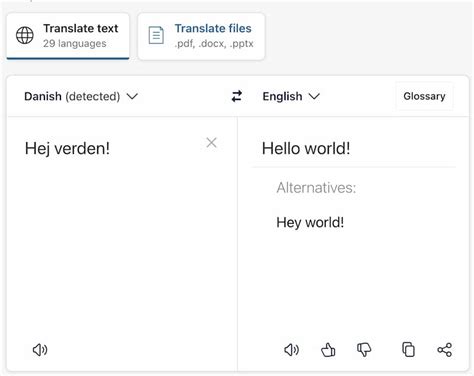Image resolution: width=474 pixels, height=376 pixels.
Task: Switch to the Translate text tab
Action: point(68,36)
